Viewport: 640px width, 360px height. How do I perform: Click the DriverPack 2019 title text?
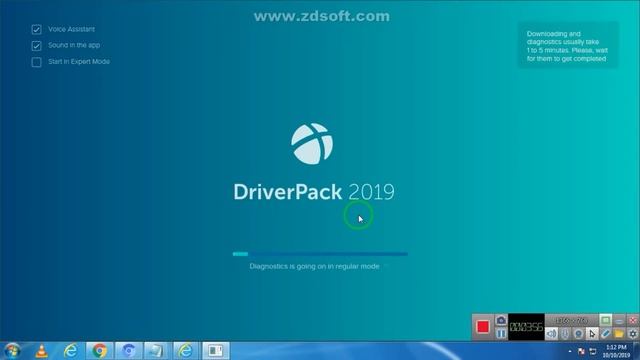coord(314,192)
